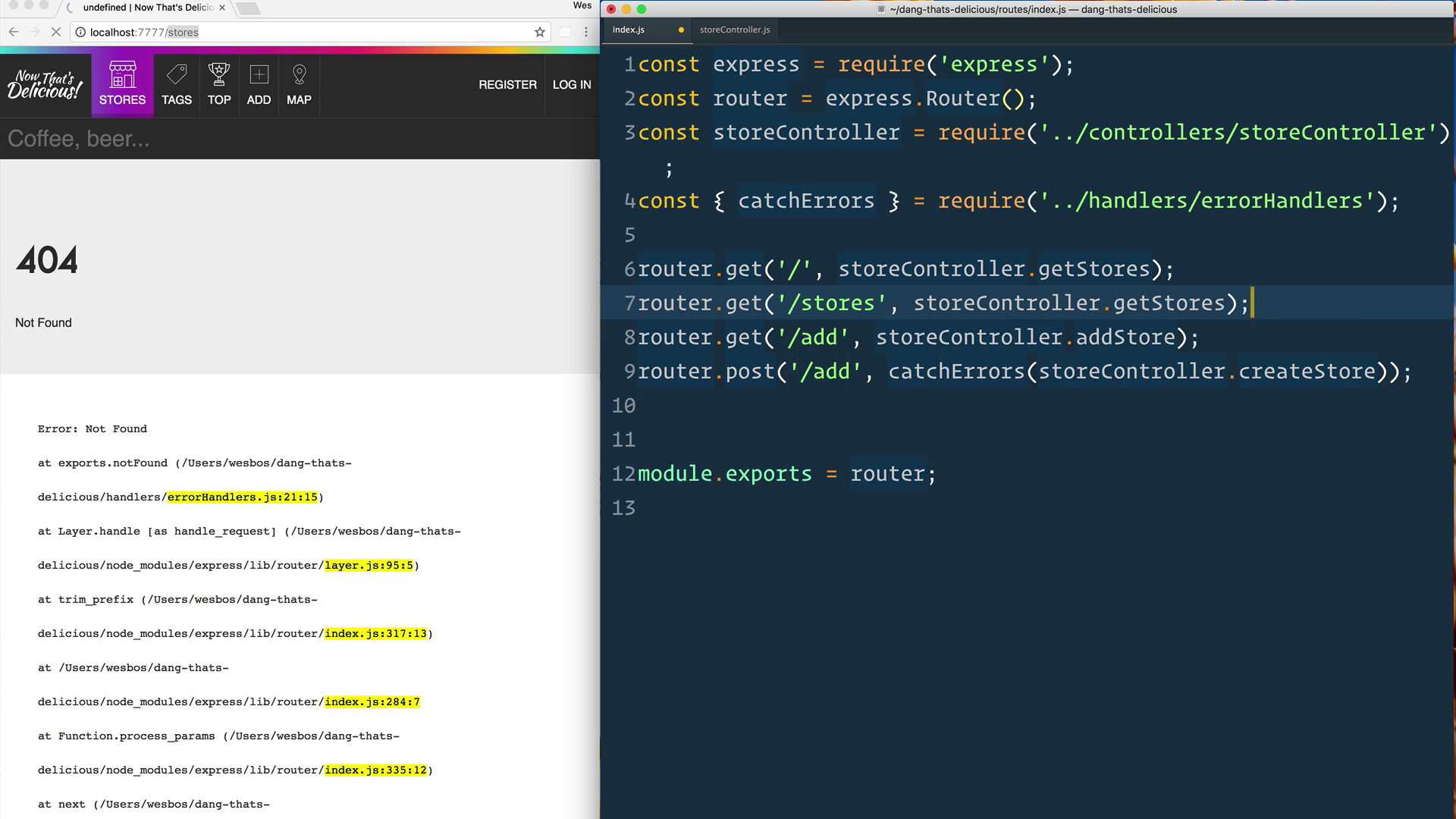Click the highlighted errorHandlers.js:21:15 text
Image resolution: width=1456 pixels, height=819 pixels.
click(243, 497)
